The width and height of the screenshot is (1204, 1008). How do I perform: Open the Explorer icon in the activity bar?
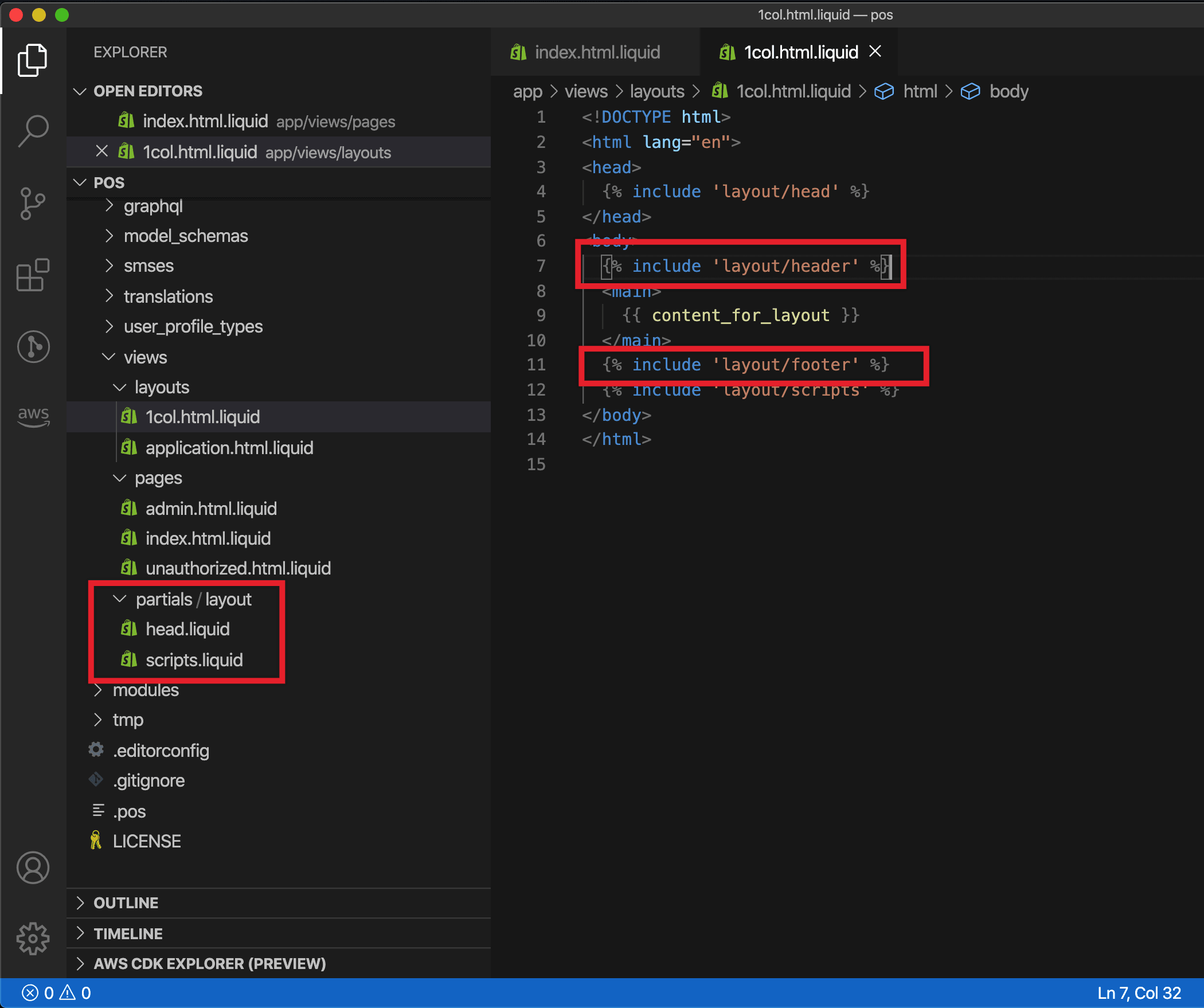tap(33, 60)
